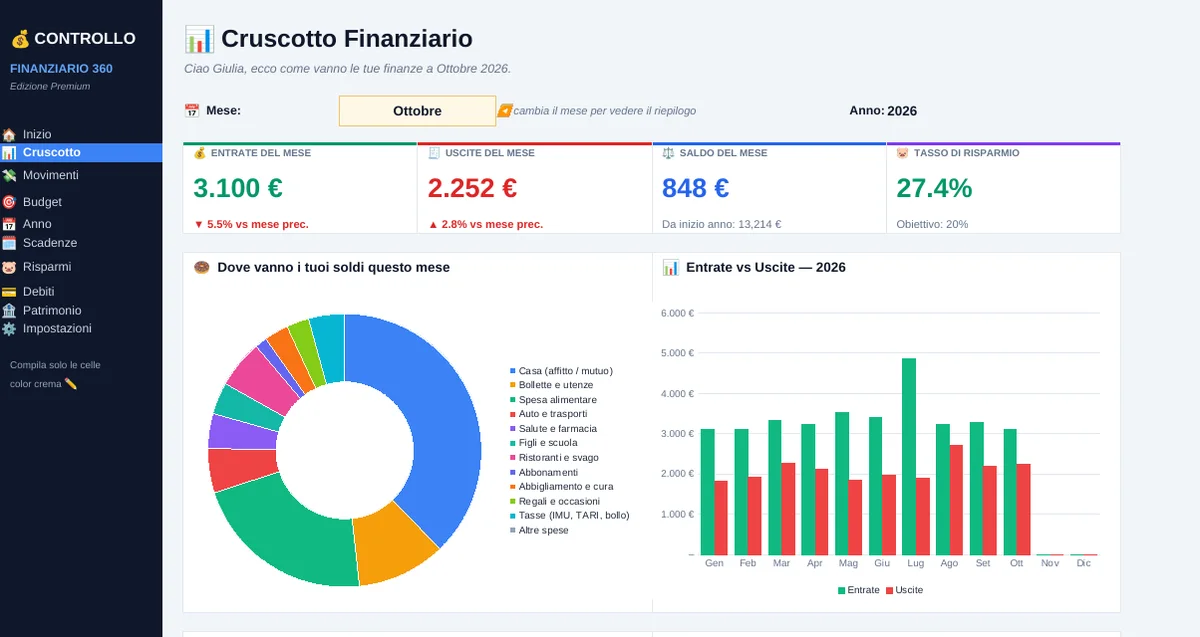Click the calendar icon next to Mese label

tap(192, 111)
